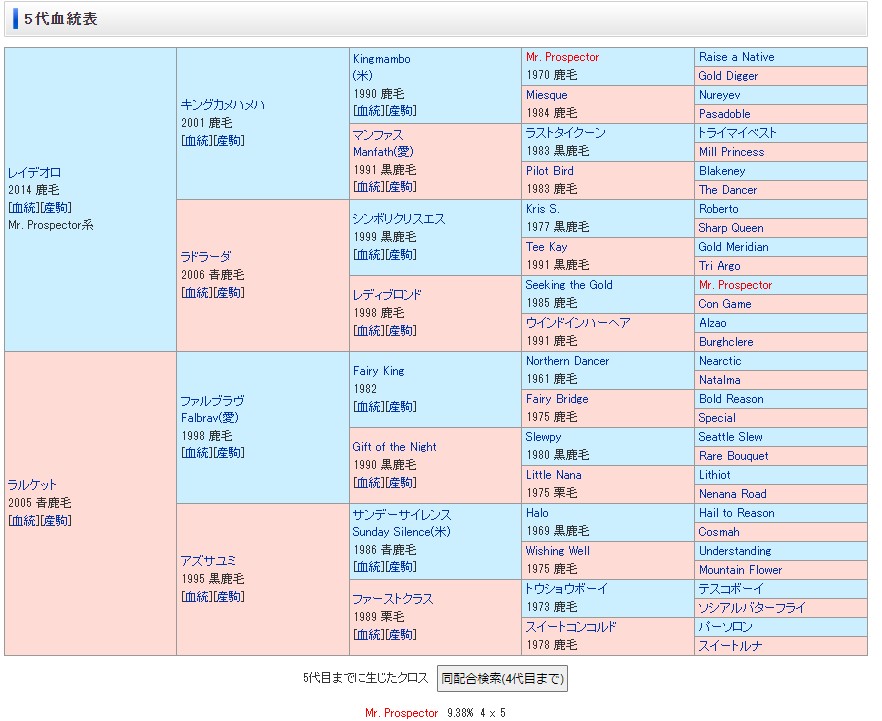This screenshot has height=721, width=882.
Task: Open the レイデオロ sire link
Action: pyautogui.click(x=34, y=172)
